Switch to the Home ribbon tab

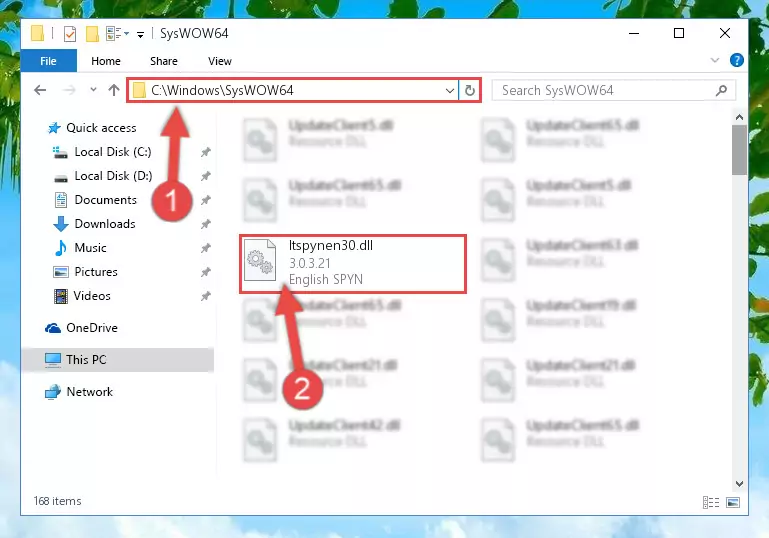(105, 61)
